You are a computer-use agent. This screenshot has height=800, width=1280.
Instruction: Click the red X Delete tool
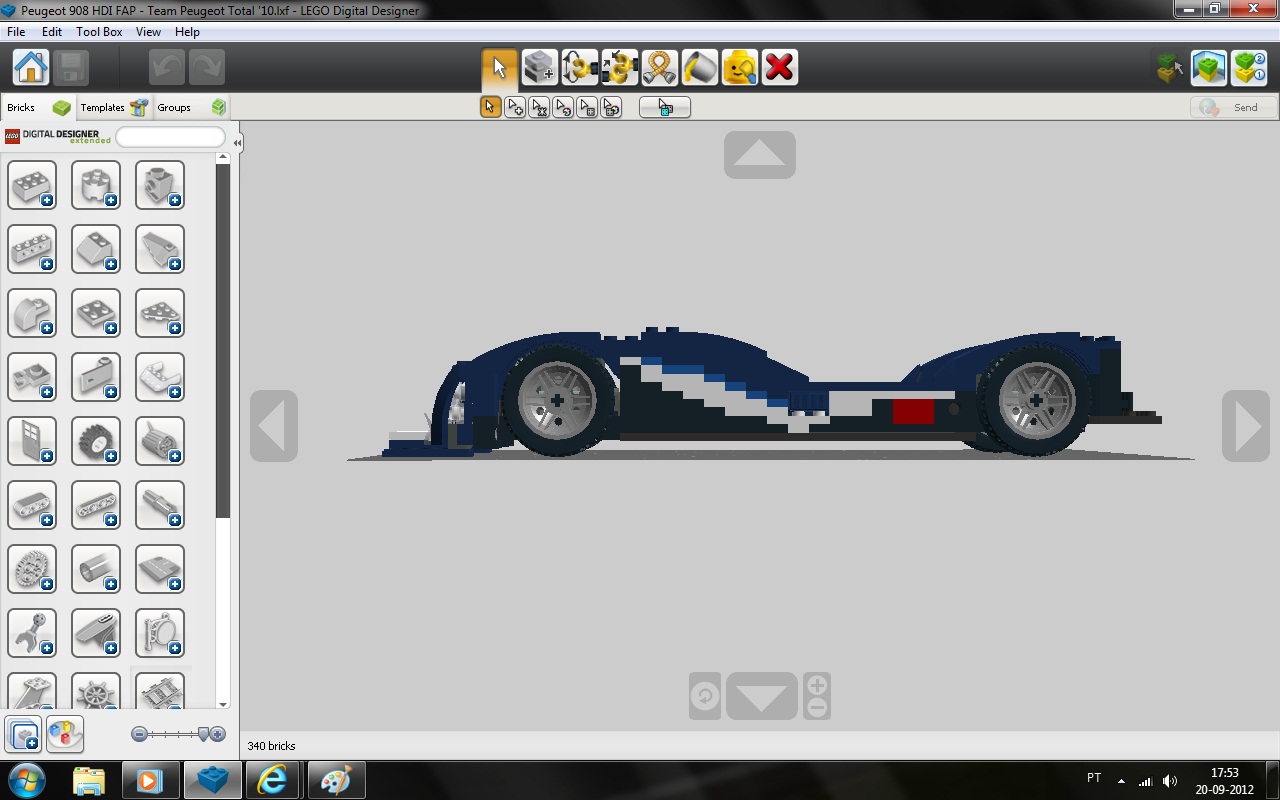(x=779, y=68)
